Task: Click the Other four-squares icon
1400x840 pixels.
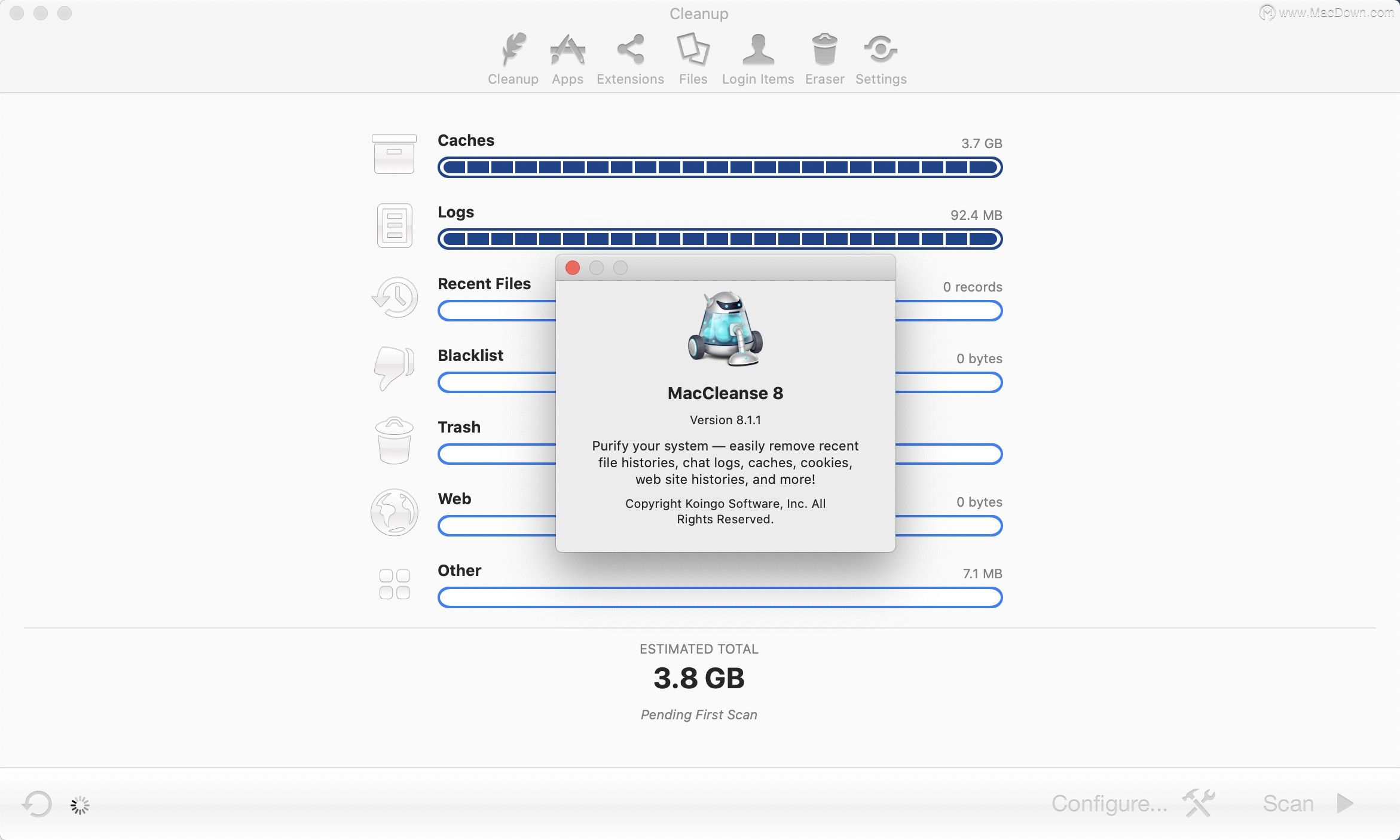Action: tap(395, 584)
